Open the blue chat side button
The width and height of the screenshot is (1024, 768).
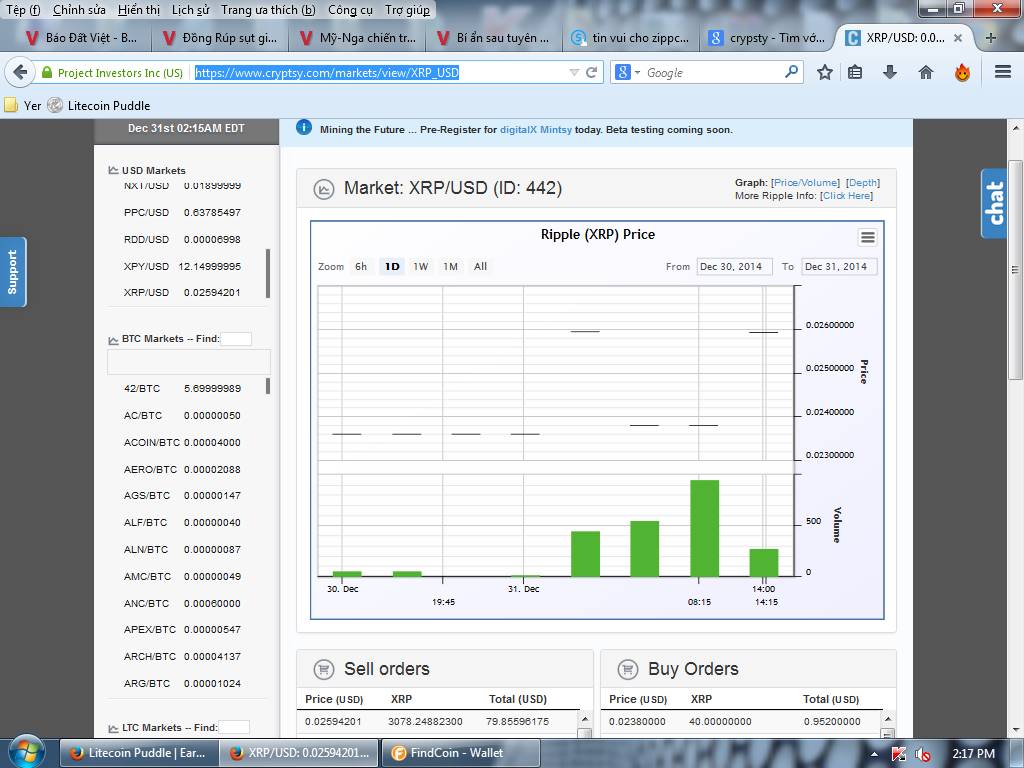coord(994,203)
